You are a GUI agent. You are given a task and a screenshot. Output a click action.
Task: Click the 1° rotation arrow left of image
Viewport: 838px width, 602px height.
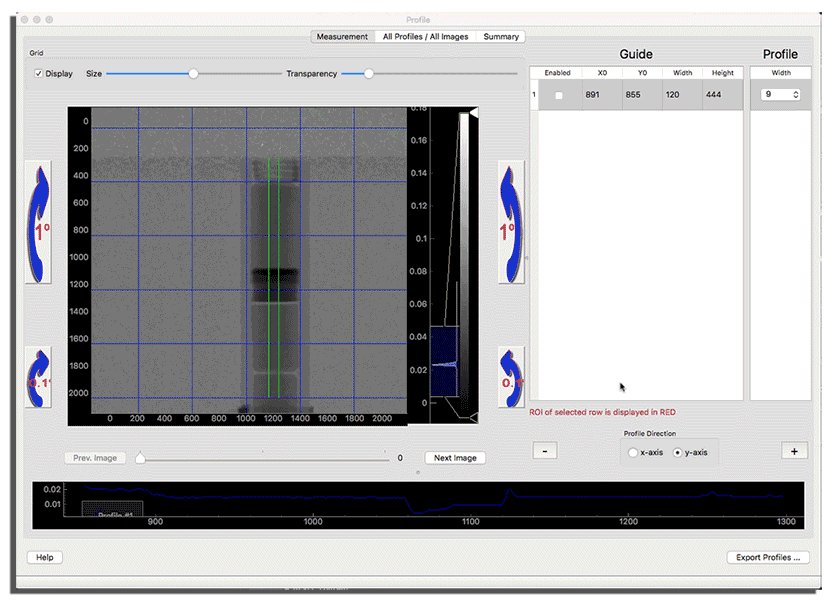38,221
